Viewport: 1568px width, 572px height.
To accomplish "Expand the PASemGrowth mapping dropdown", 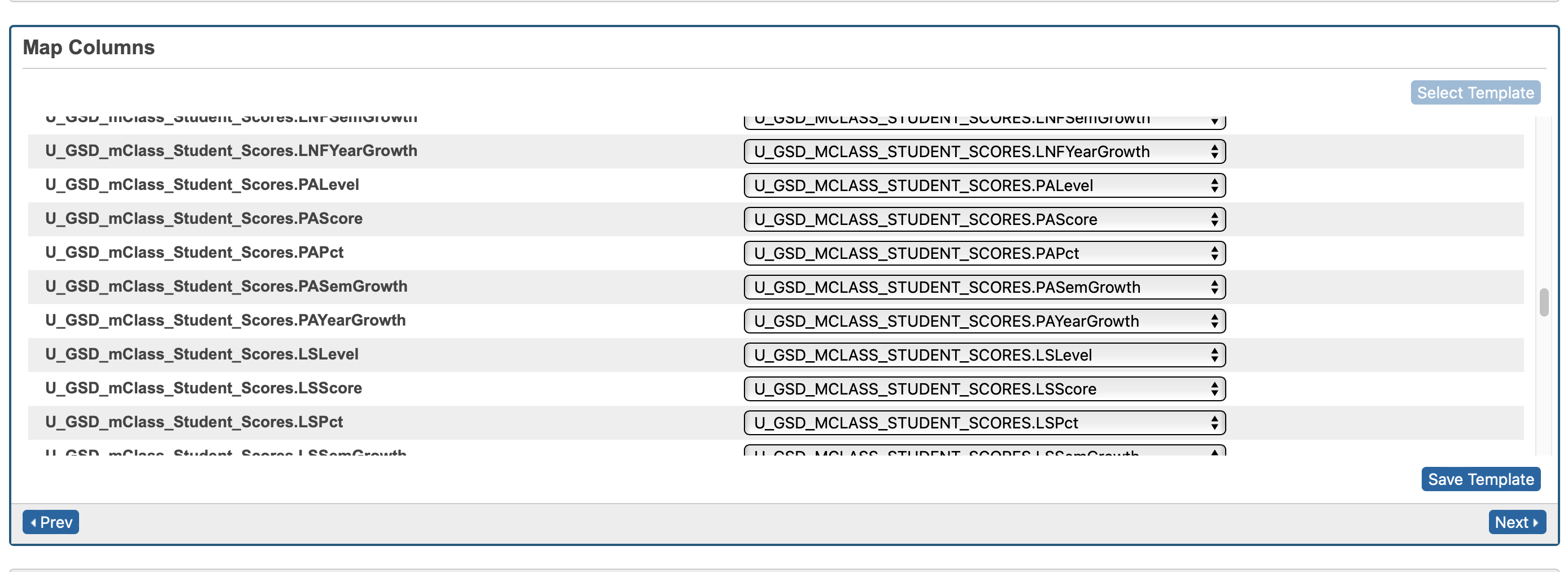I will [x=983, y=288].
